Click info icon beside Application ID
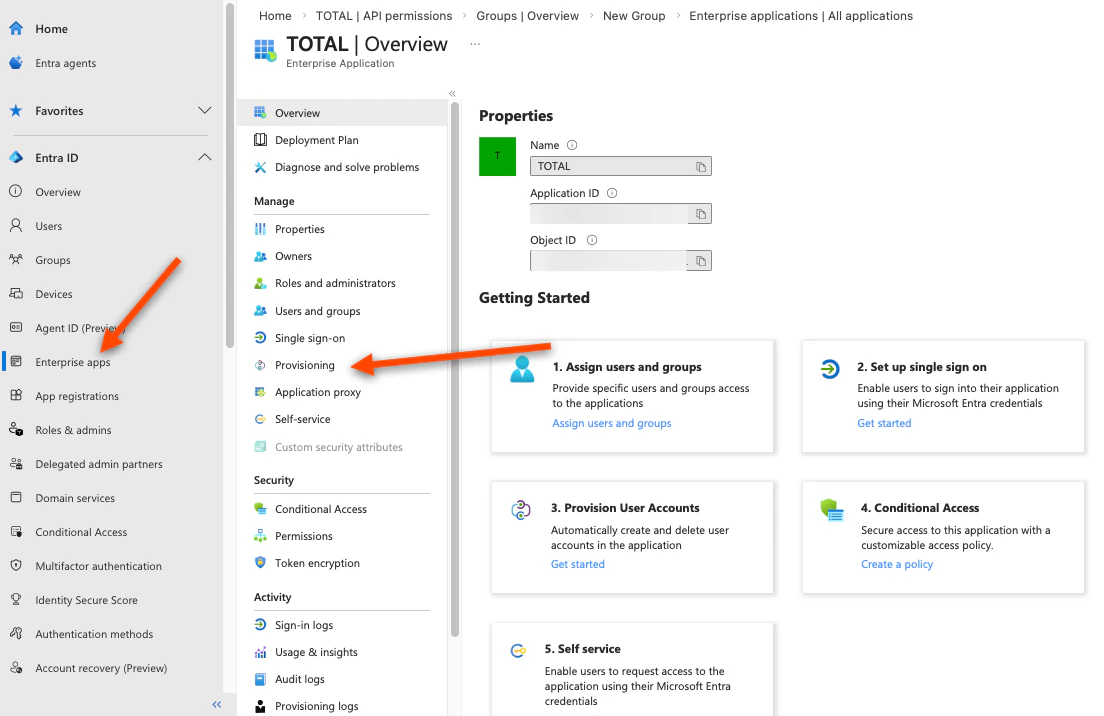The height and width of the screenshot is (716, 1104). pos(612,193)
